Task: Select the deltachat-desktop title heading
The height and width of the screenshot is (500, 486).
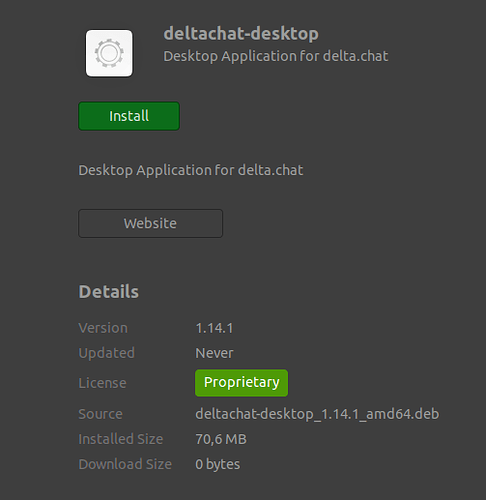Action: tap(241, 34)
